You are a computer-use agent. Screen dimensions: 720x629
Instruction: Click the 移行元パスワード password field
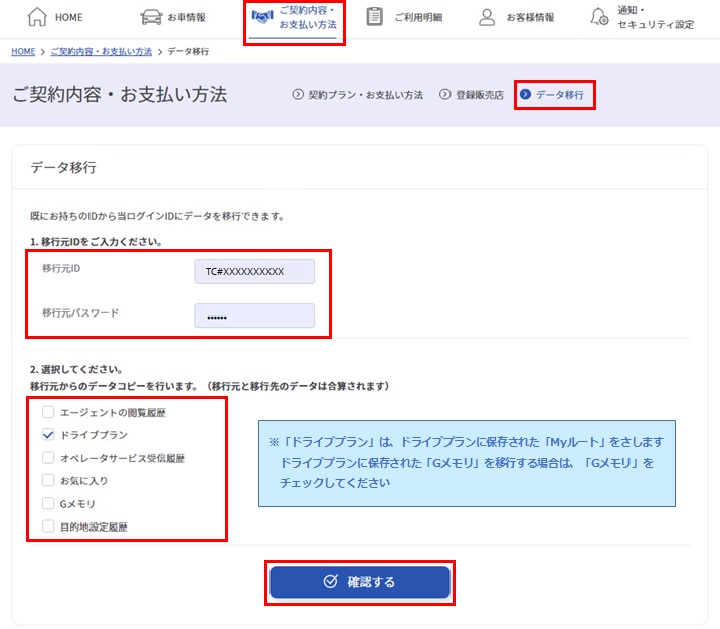pyautogui.click(x=254, y=315)
